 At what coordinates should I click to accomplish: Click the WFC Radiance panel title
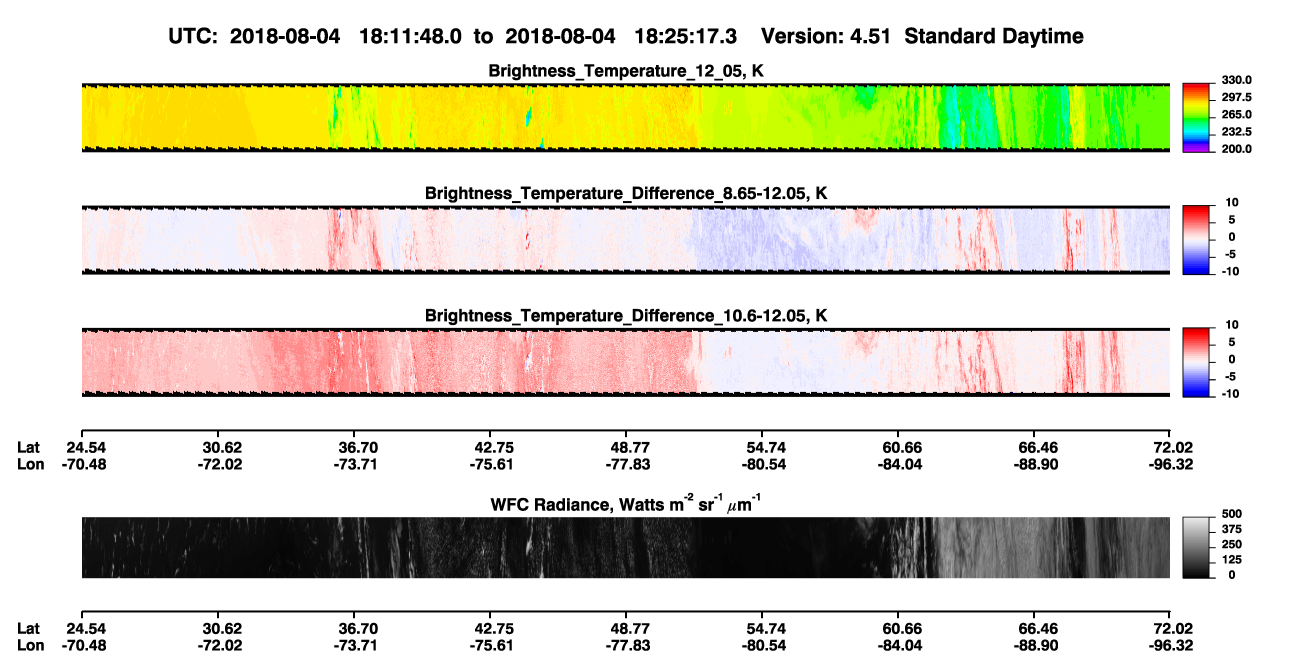[x=626, y=504]
